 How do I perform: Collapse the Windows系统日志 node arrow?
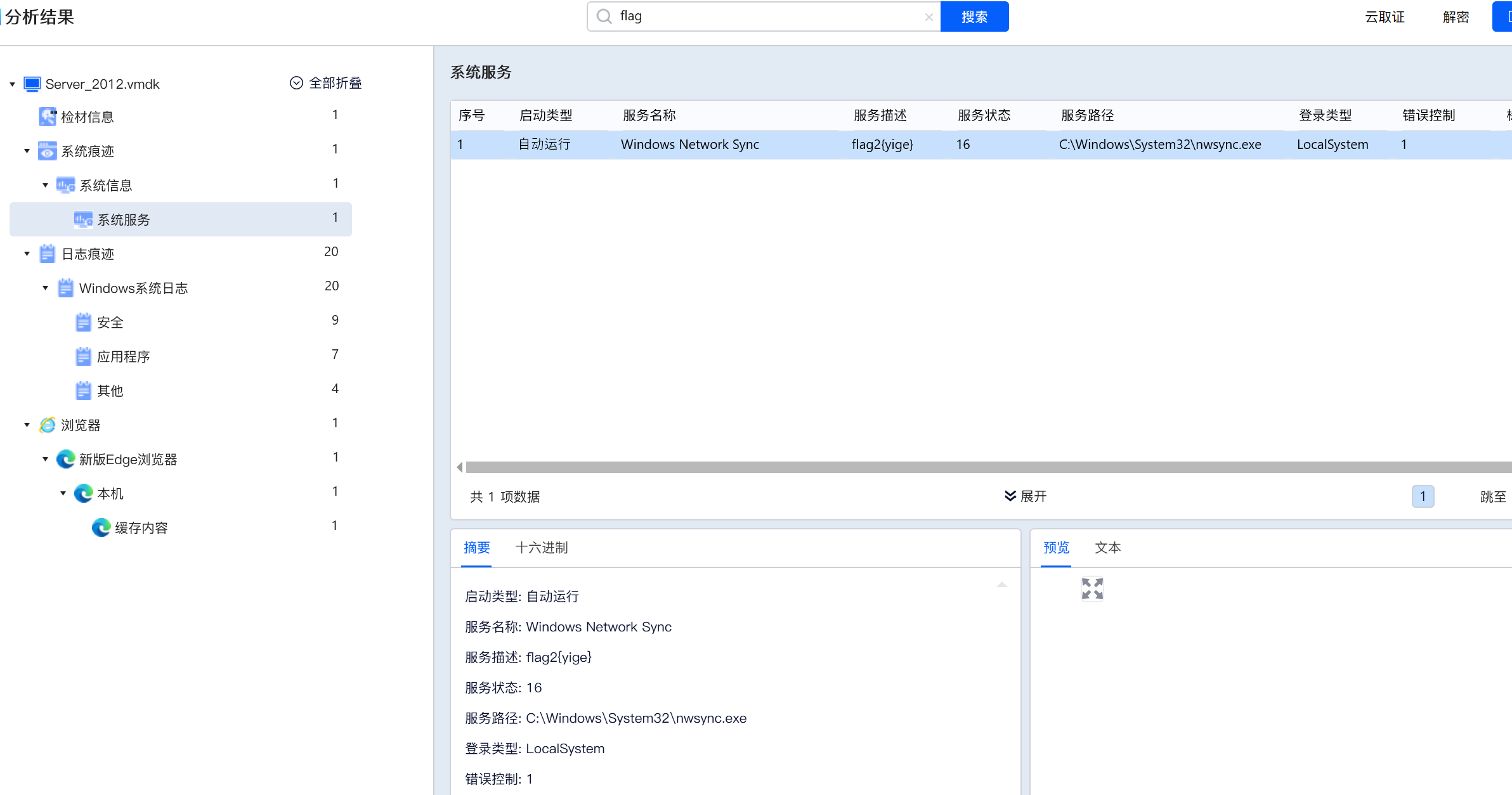(45, 288)
